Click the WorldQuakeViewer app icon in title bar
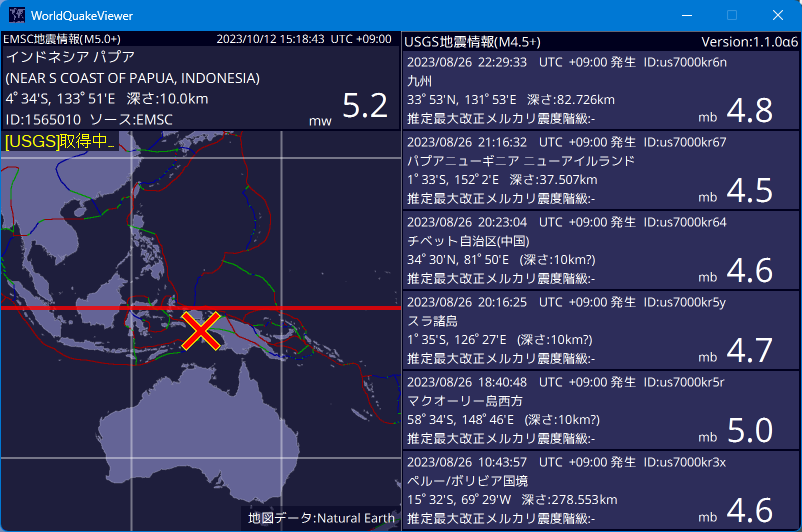This screenshot has width=802, height=532. [17, 16]
